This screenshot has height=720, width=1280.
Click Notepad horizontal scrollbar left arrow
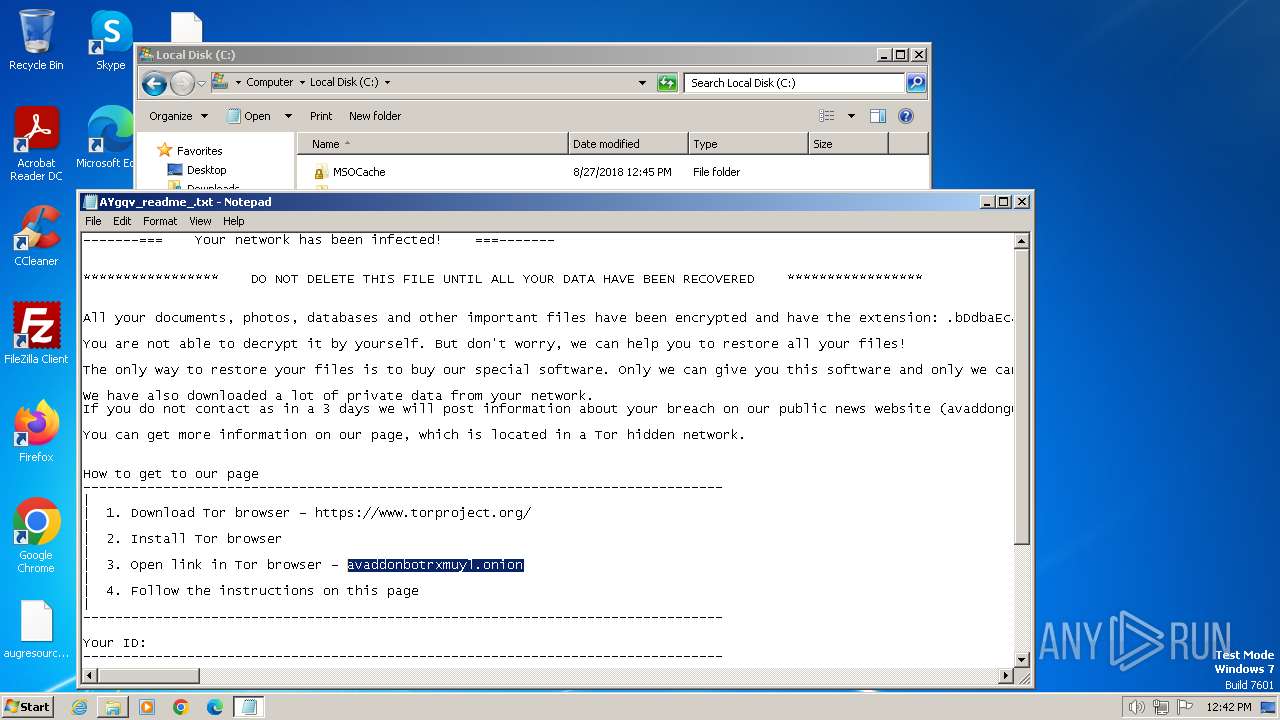90,676
